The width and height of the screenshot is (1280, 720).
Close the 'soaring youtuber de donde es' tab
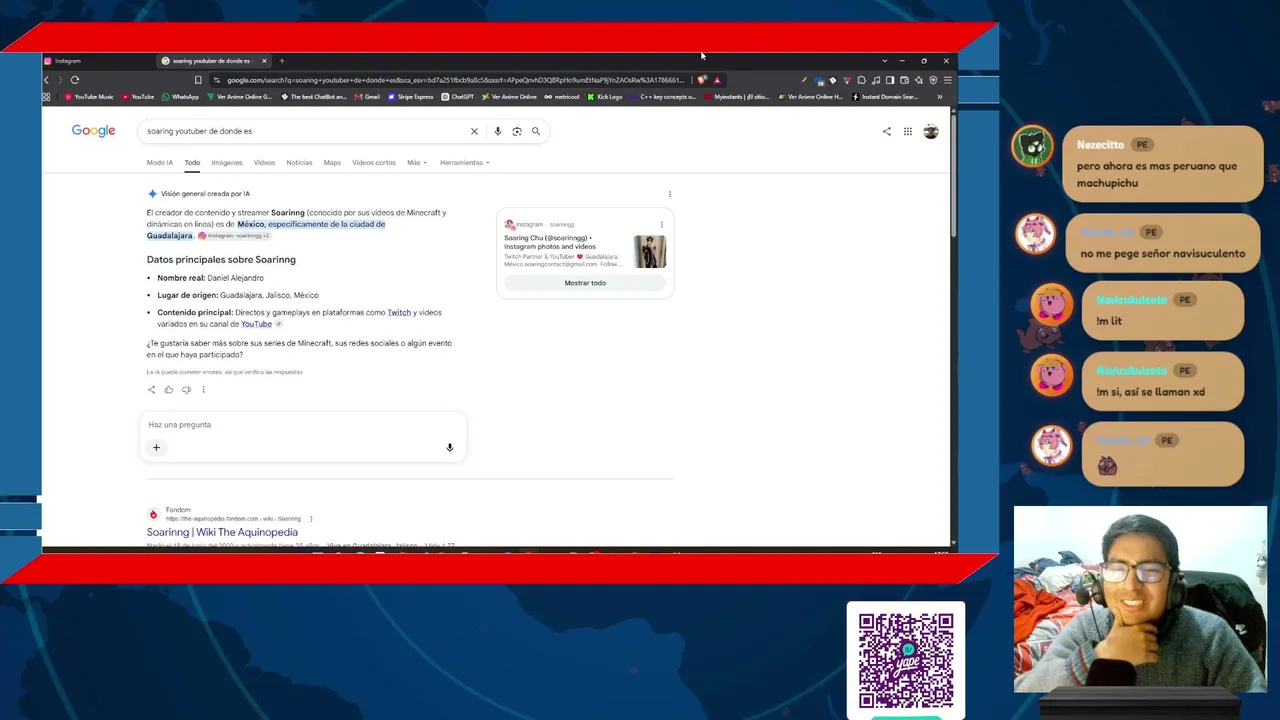click(x=264, y=61)
